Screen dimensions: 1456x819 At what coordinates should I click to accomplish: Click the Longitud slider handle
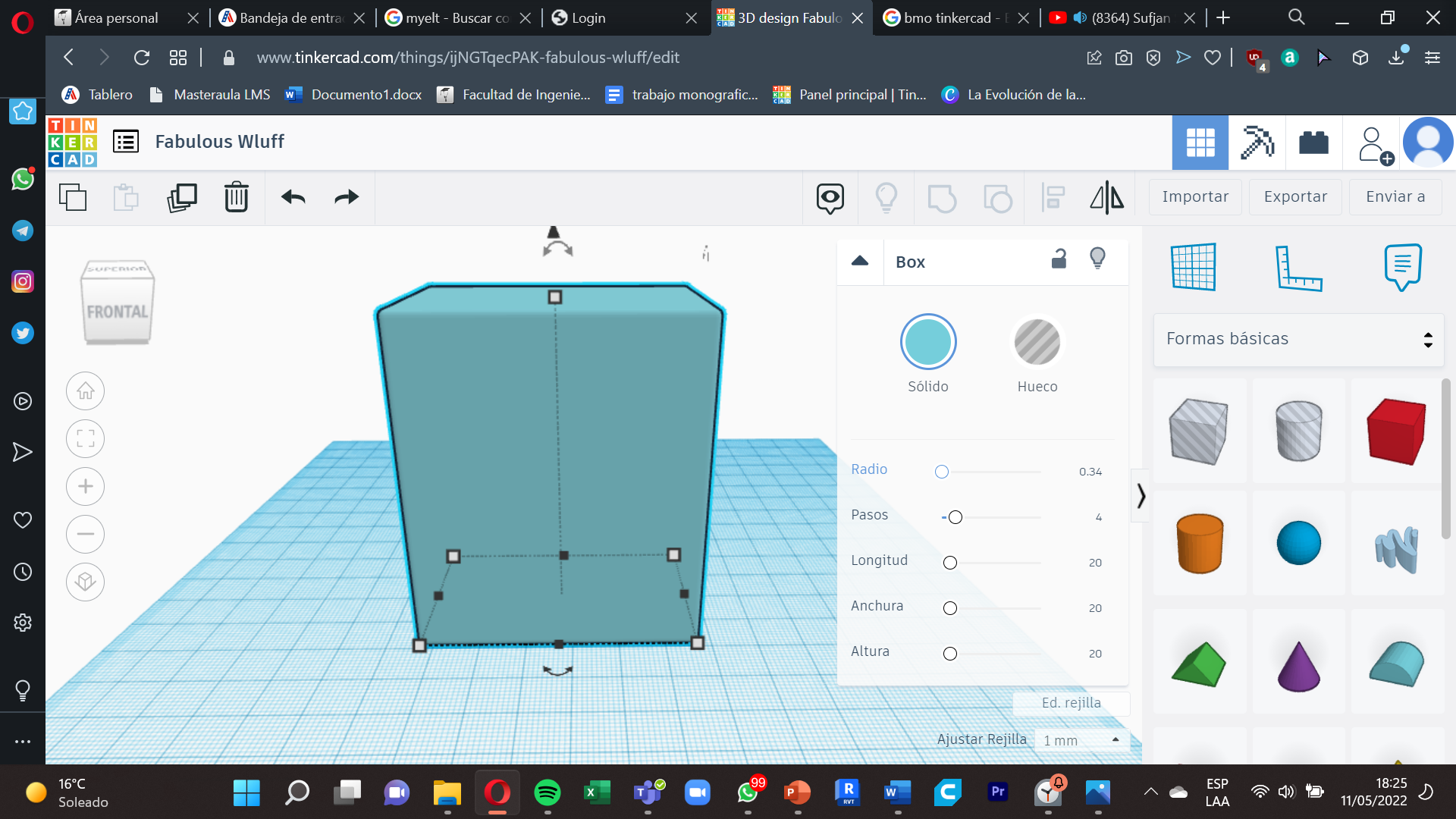pyautogui.click(x=950, y=563)
